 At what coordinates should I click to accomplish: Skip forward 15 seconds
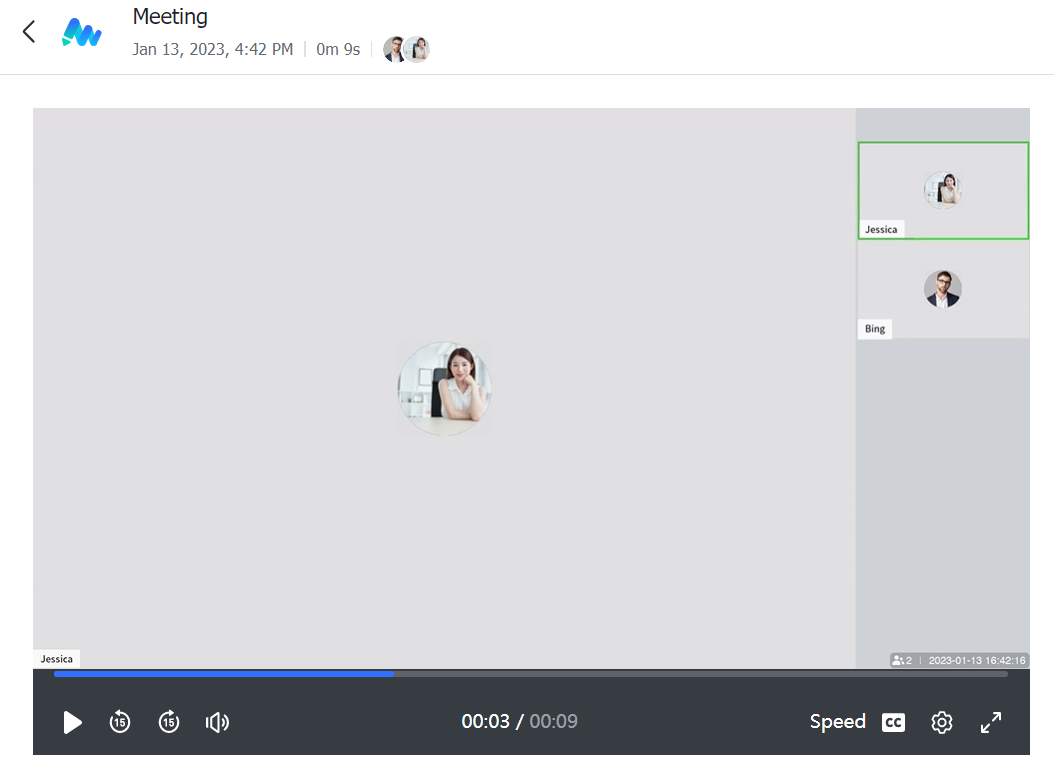point(169,722)
